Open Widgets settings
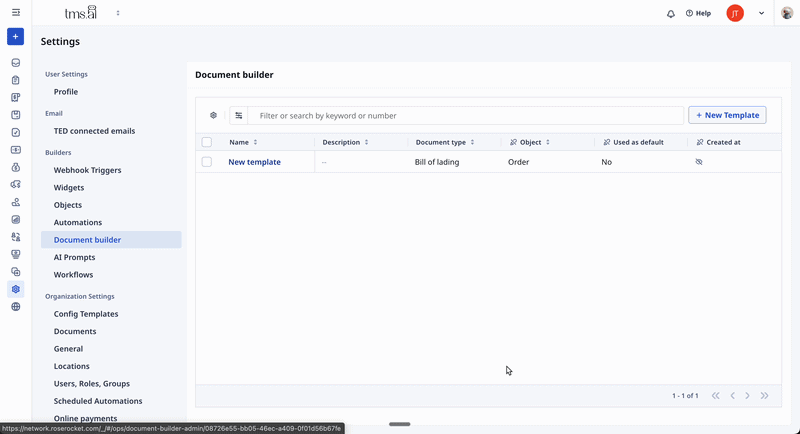 click(69, 188)
